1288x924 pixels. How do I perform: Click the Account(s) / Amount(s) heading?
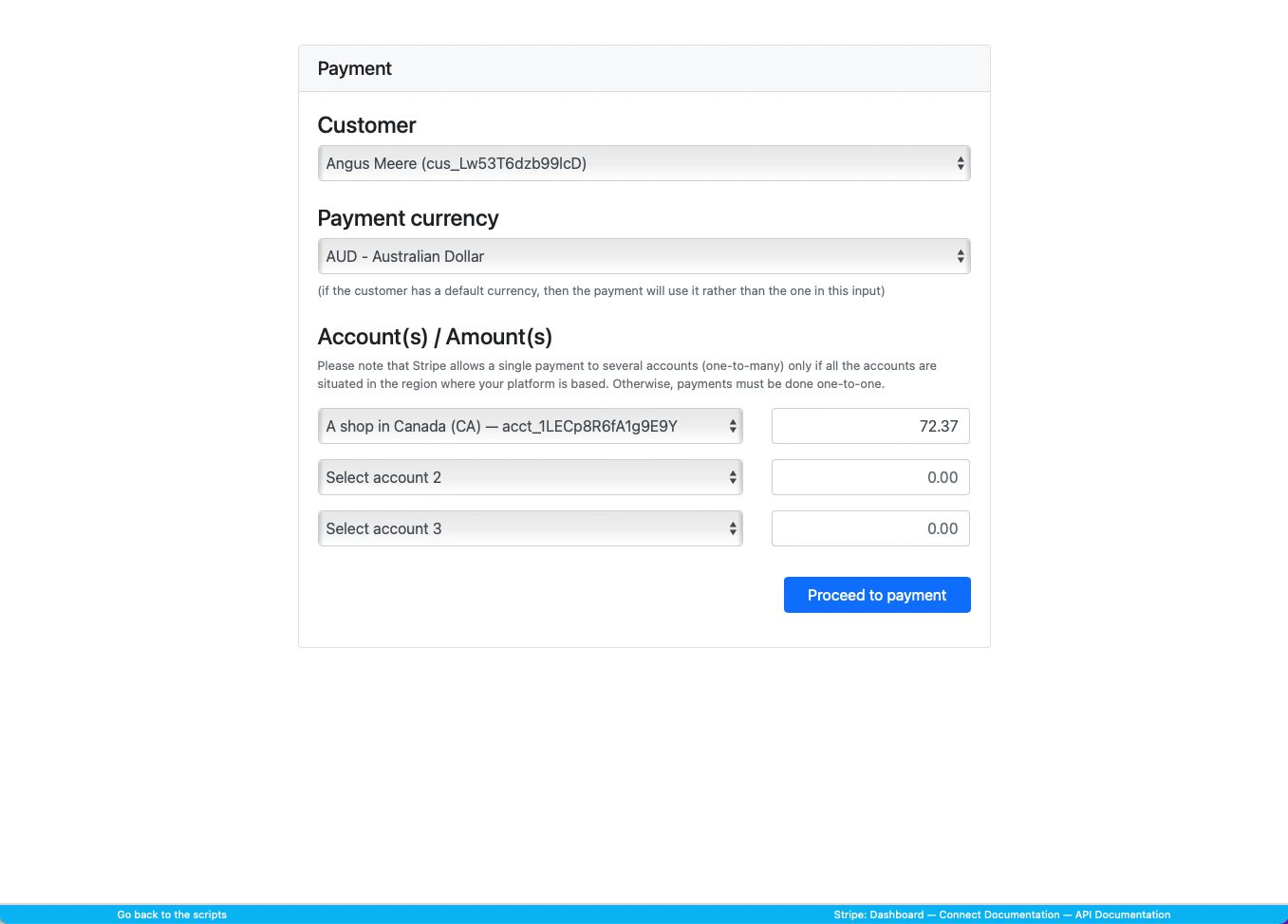(435, 337)
